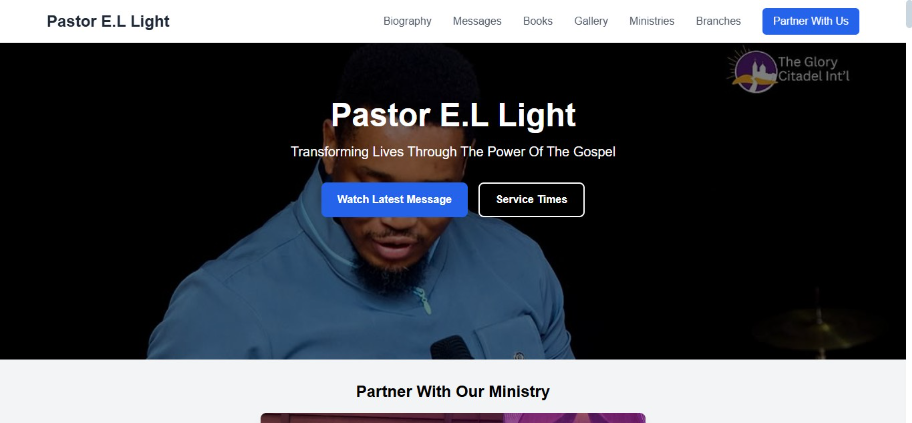912x423 pixels.
Task: Click the microphone in the hero photo
Action: tap(451, 347)
